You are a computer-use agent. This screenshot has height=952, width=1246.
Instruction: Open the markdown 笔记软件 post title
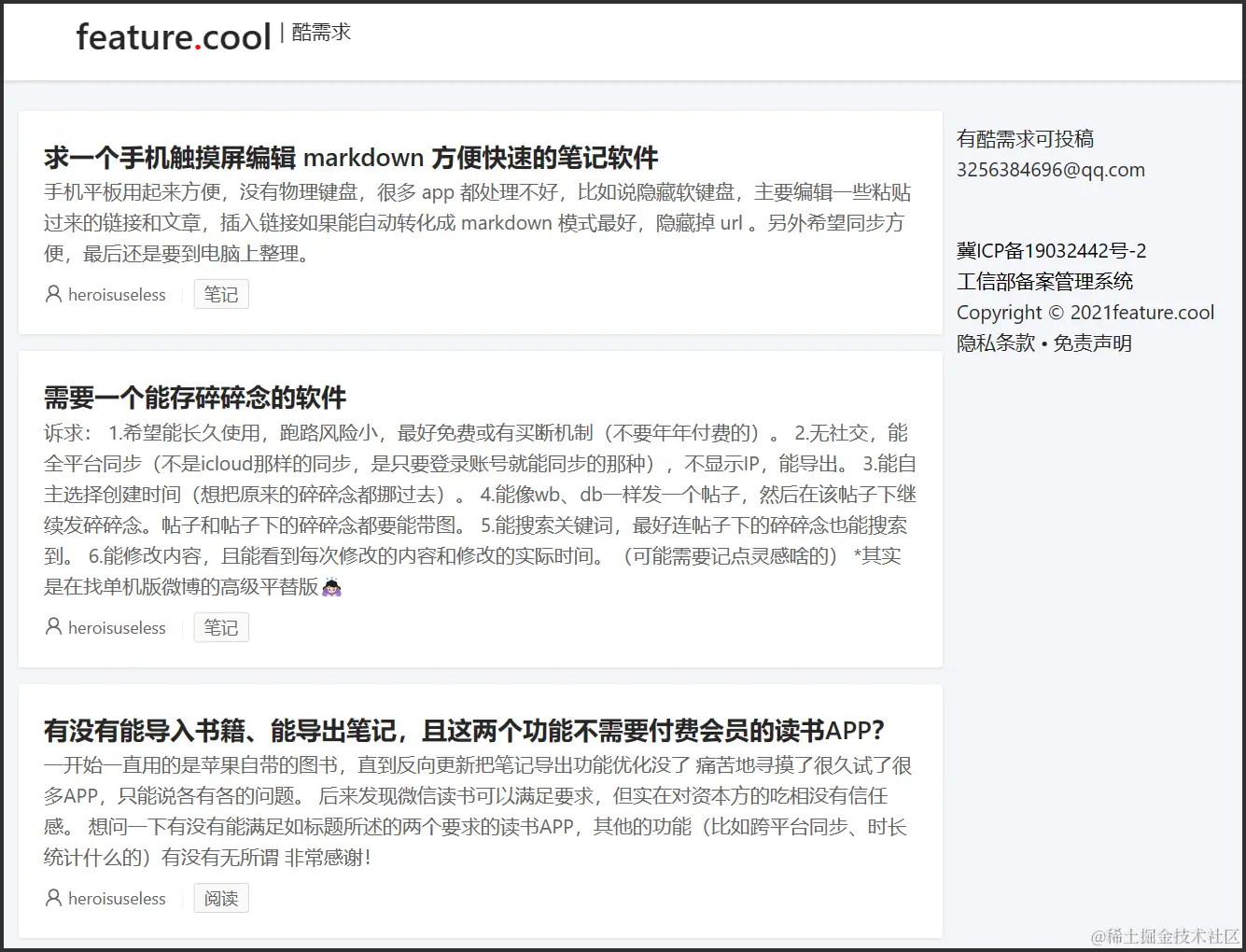pyautogui.click(x=351, y=158)
